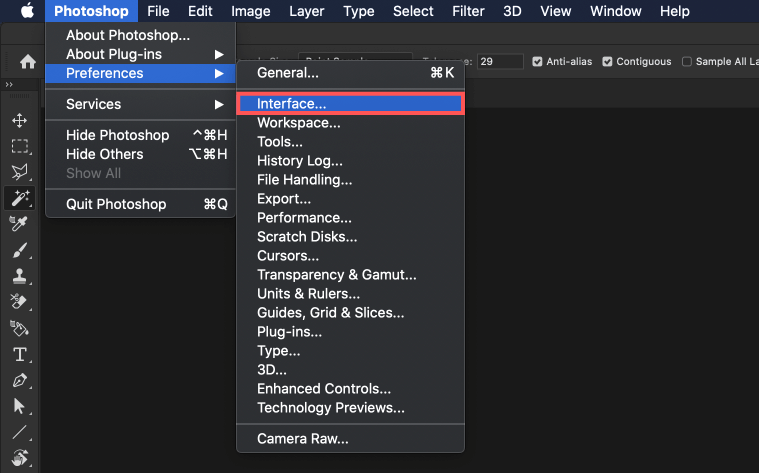Open the Filter menu

coord(468,11)
